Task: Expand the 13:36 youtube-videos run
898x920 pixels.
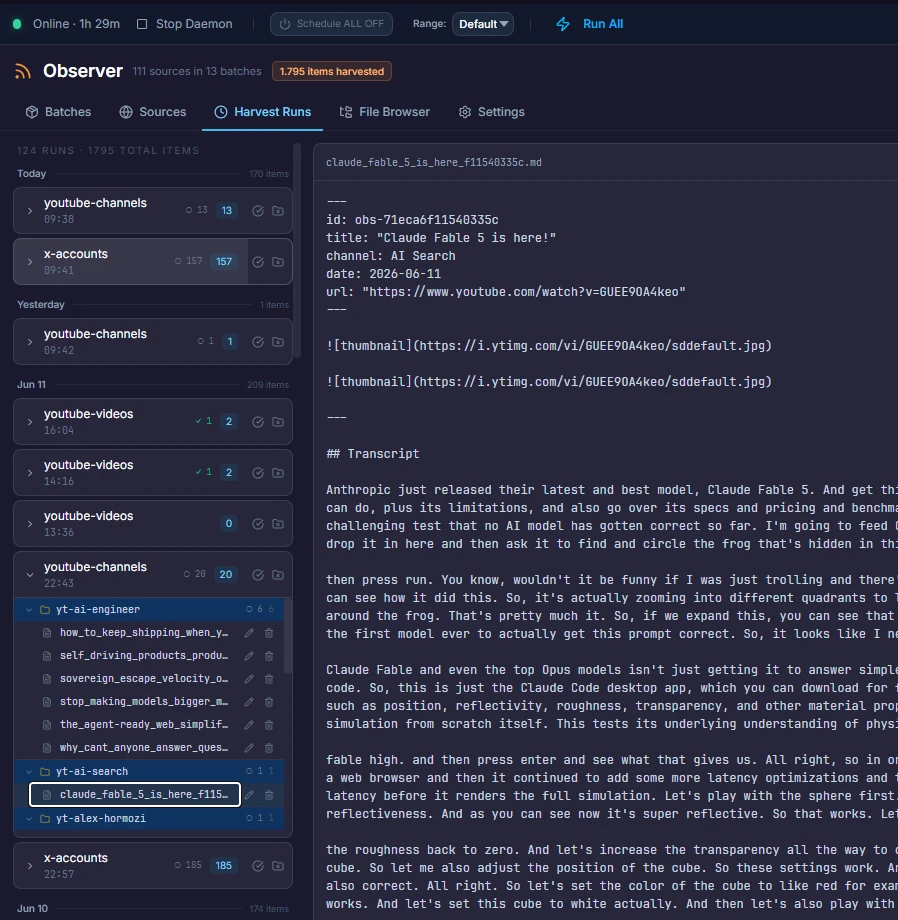Action: [x=30, y=523]
